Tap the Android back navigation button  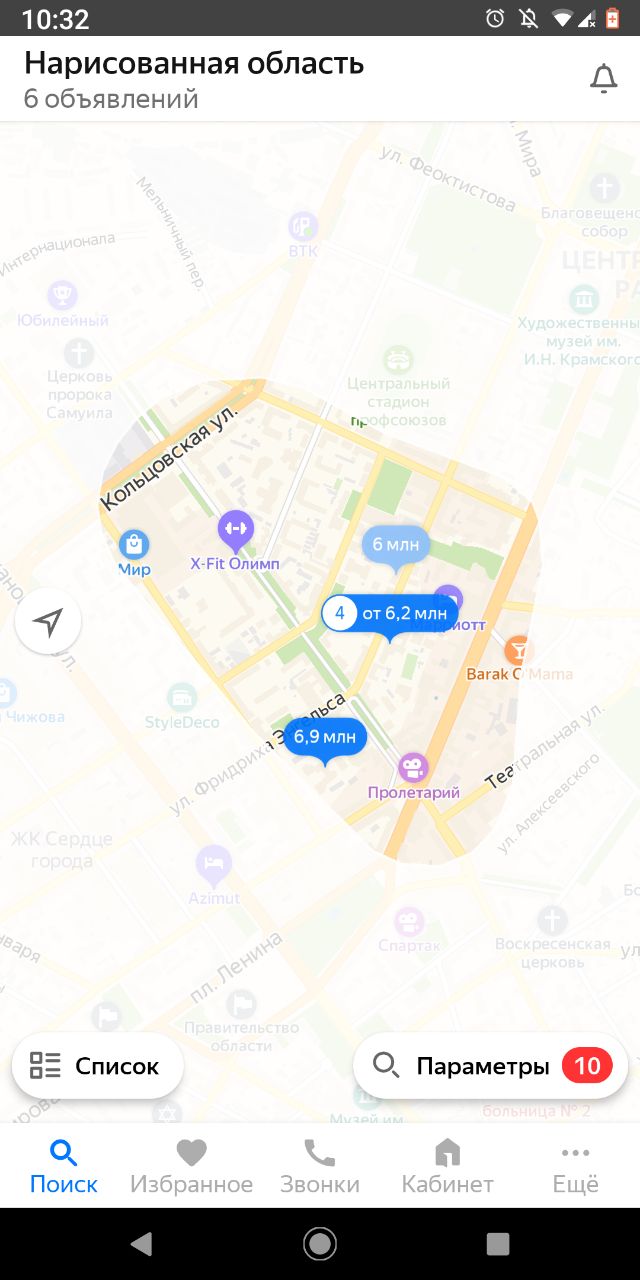click(141, 1243)
